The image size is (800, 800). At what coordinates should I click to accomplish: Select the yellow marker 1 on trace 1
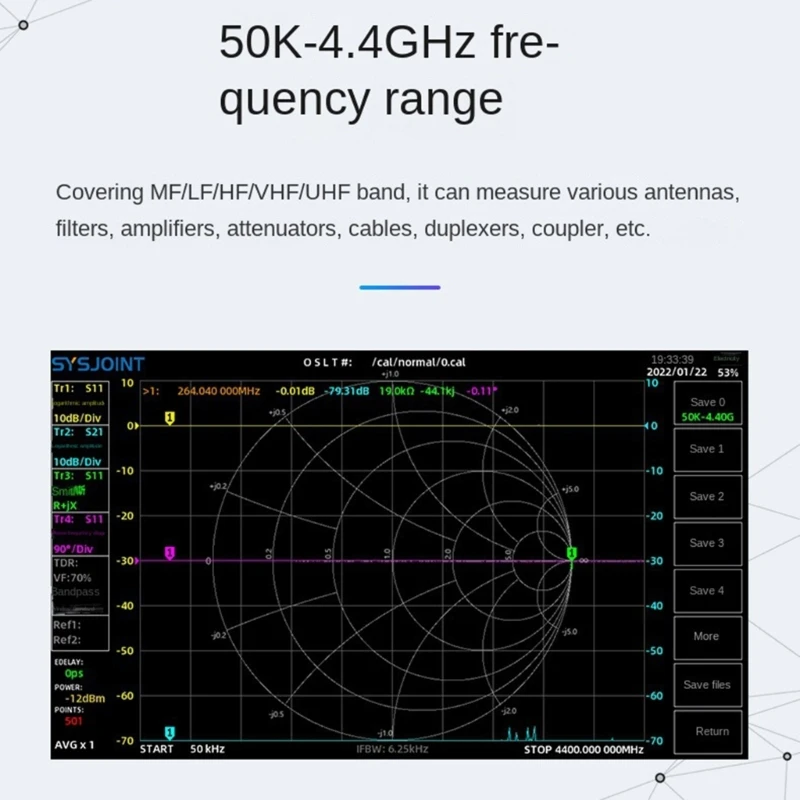pos(170,418)
